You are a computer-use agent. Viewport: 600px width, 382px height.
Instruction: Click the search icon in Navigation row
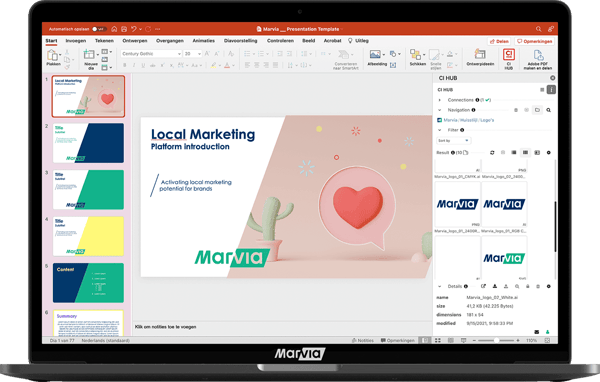(548, 110)
